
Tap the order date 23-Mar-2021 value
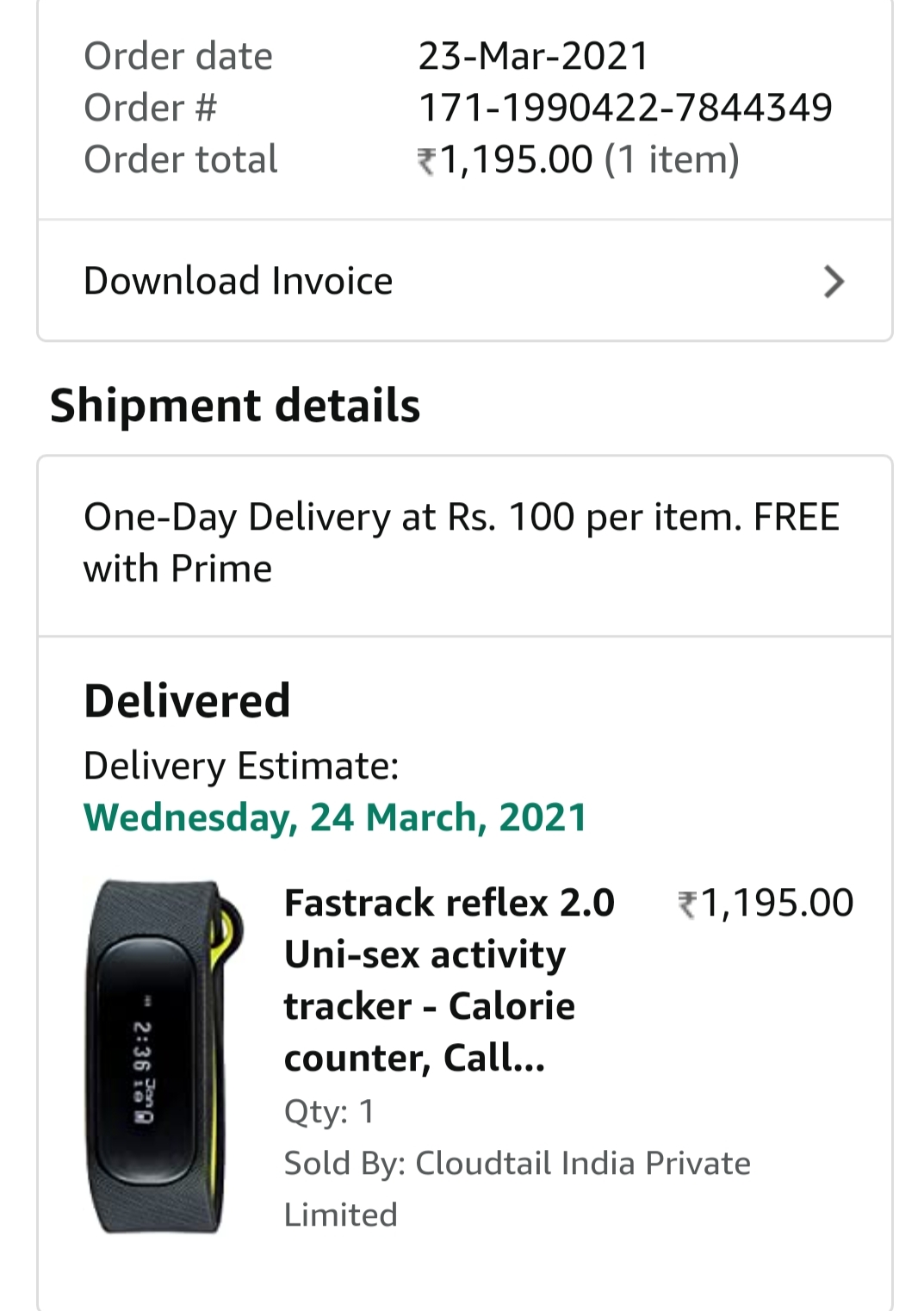click(533, 57)
